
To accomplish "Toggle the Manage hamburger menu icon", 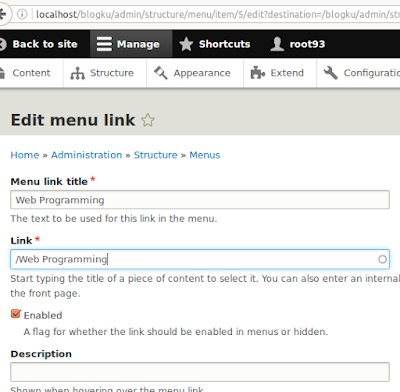I will click(104, 44).
